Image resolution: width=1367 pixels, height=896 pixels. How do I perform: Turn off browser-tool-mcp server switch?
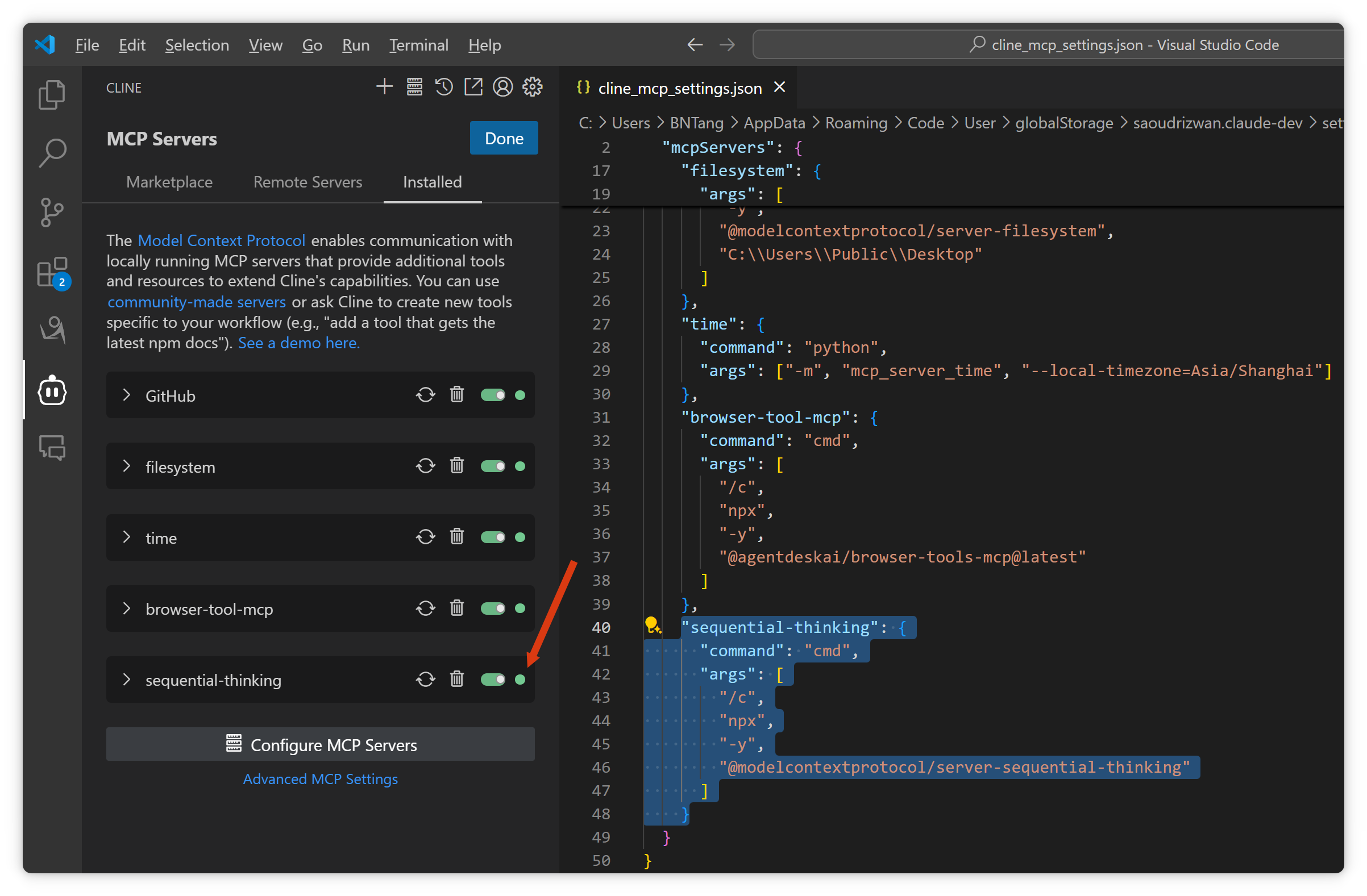click(493, 609)
